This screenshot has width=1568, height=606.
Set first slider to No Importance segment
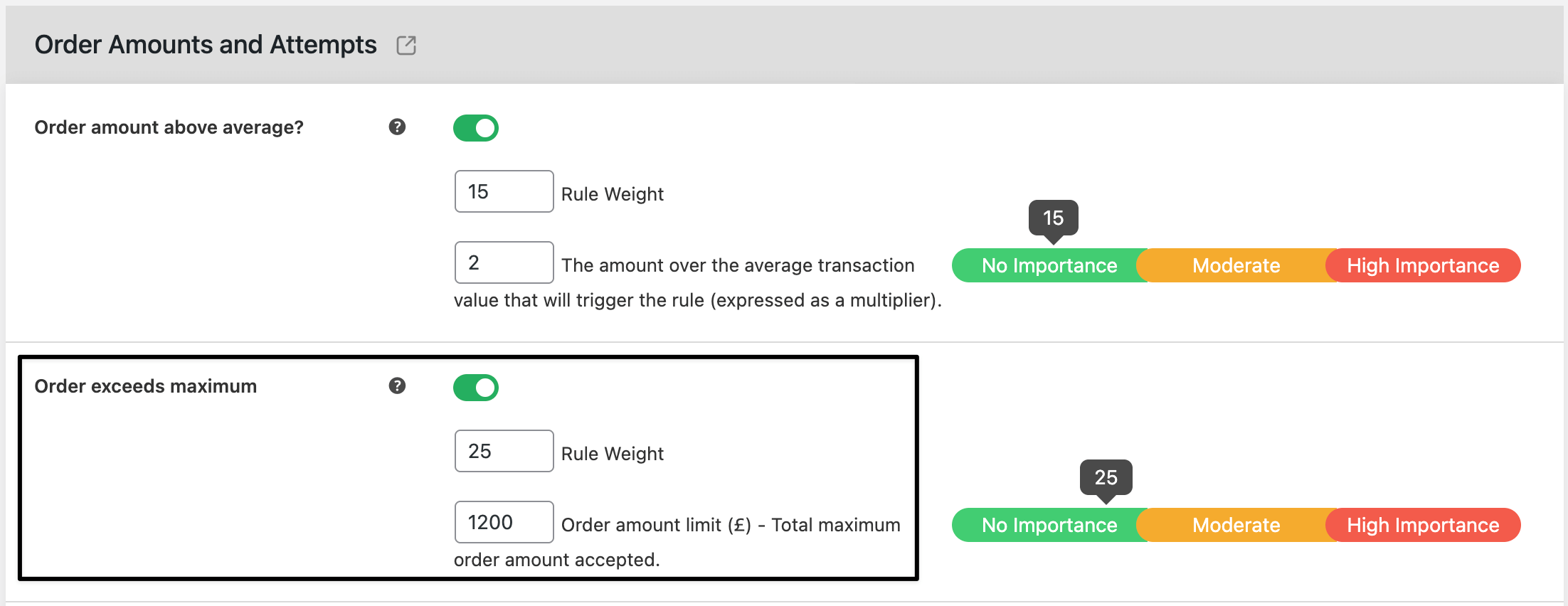(x=1049, y=265)
